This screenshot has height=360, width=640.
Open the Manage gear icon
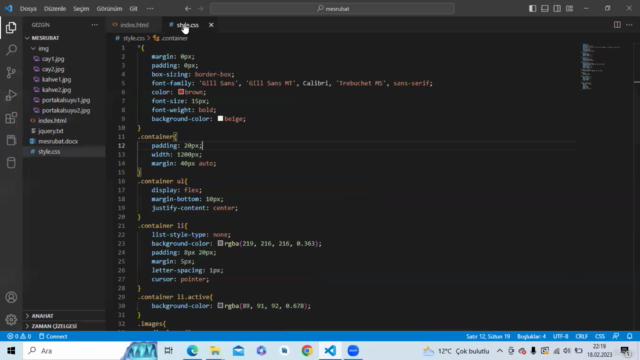[x=11, y=319]
